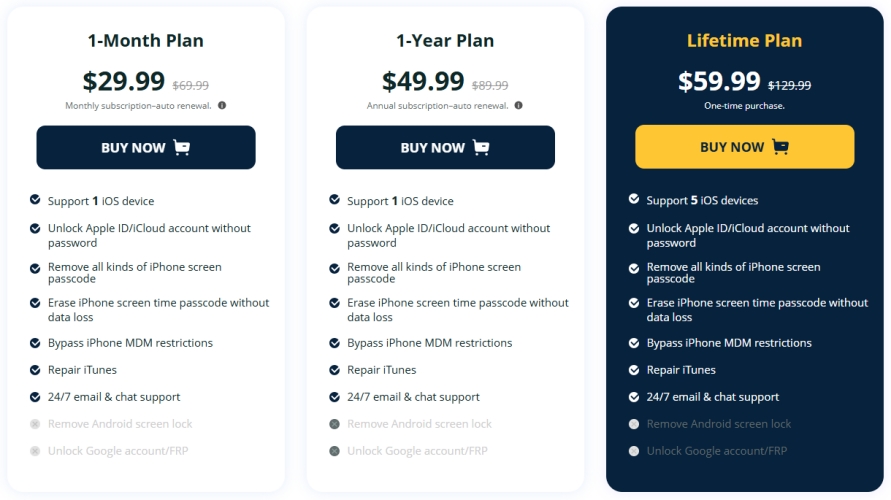Click disabled icon by Lifetime 'Unlock Google account/FRP'
Image resolution: width=891 pixels, height=500 pixels.
tap(634, 451)
